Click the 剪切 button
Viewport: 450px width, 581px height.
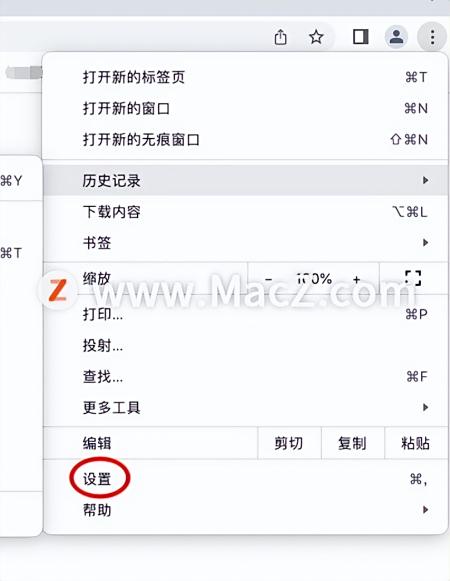point(289,443)
